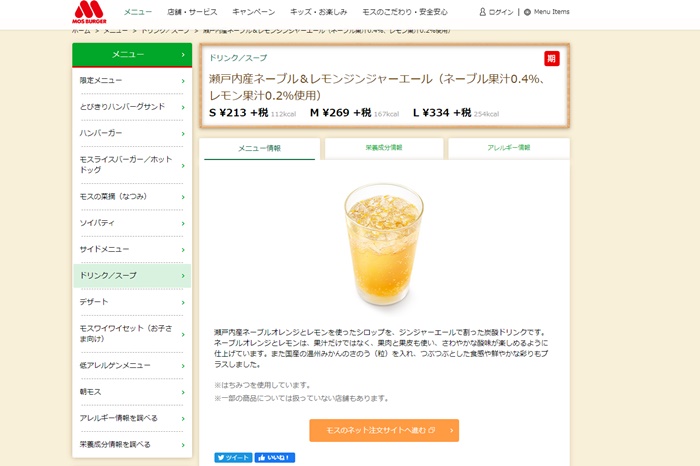Image resolution: width=700 pixels, height=466 pixels.
Task: Click the L ¥334 +税 price text
Action: click(442, 113)
